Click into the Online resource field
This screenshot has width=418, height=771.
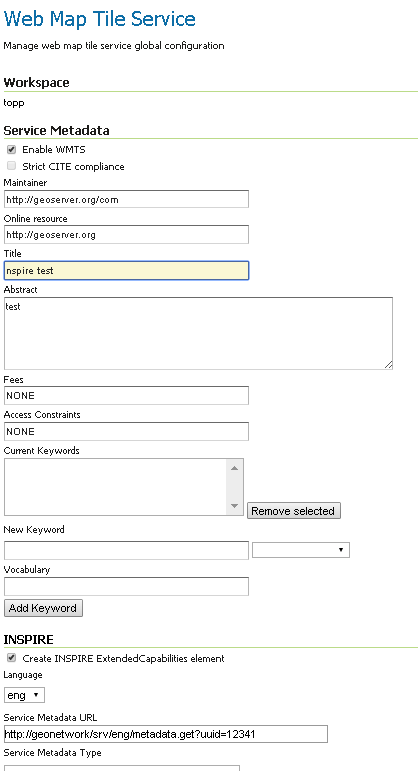coord(126,235)
